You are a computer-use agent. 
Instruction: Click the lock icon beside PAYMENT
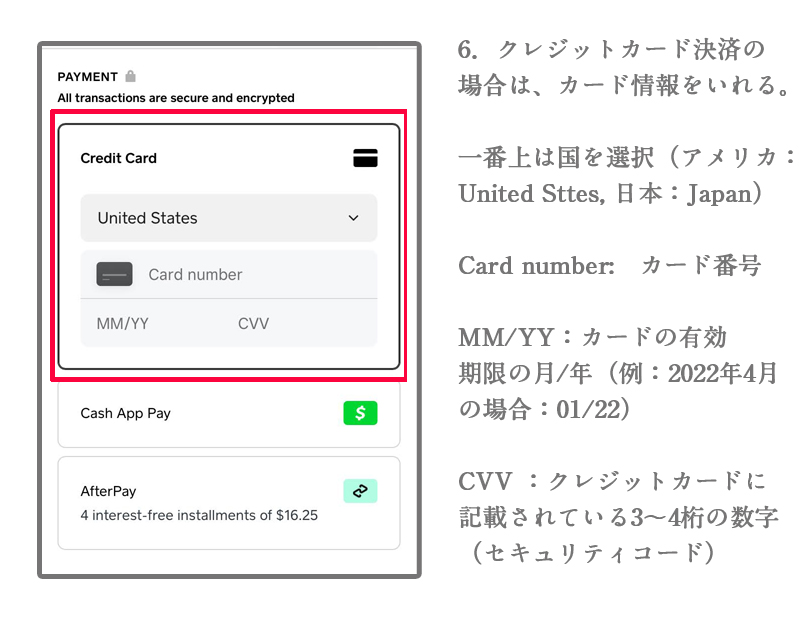tap(131, 77)
